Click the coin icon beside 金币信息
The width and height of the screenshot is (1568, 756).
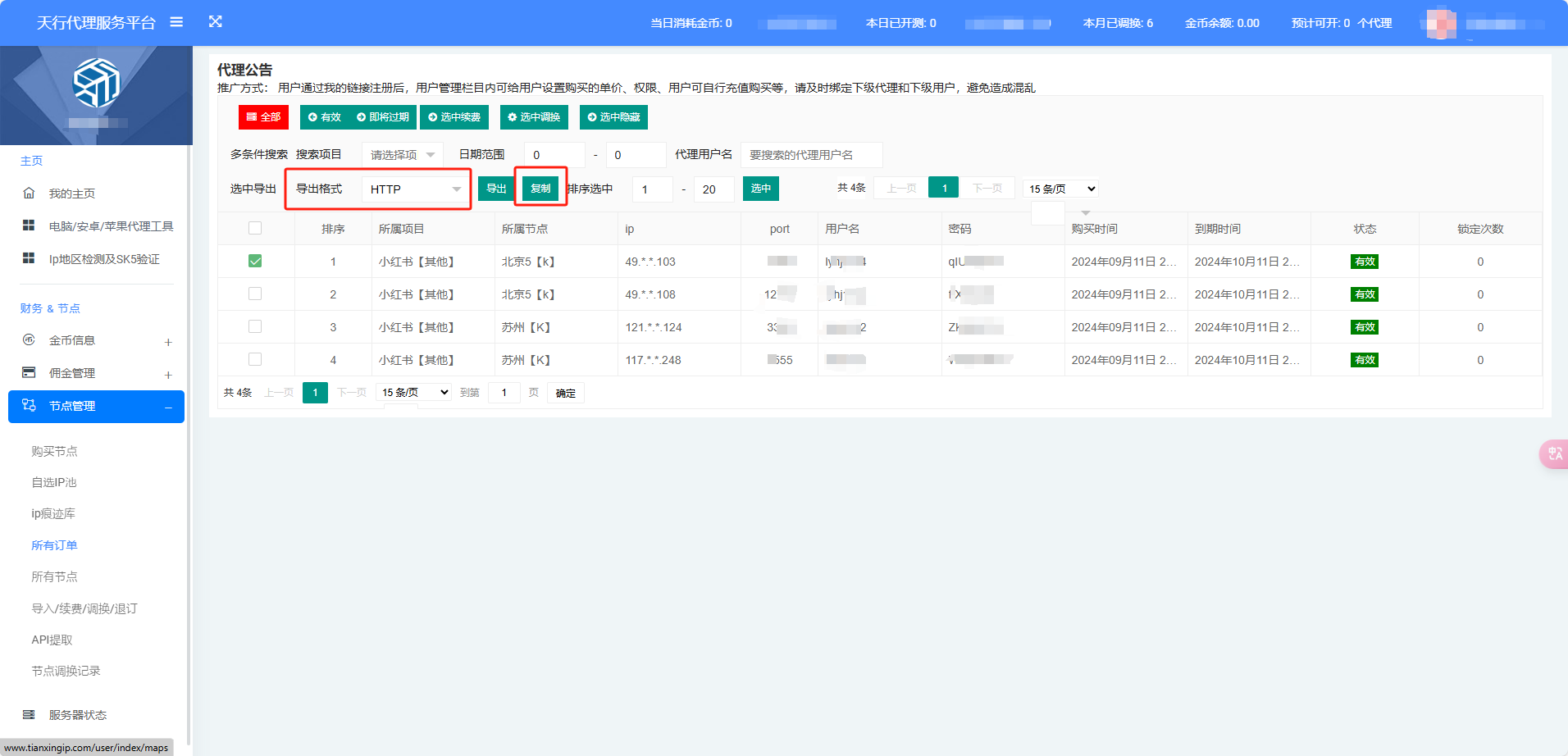[x=29, y=339]
